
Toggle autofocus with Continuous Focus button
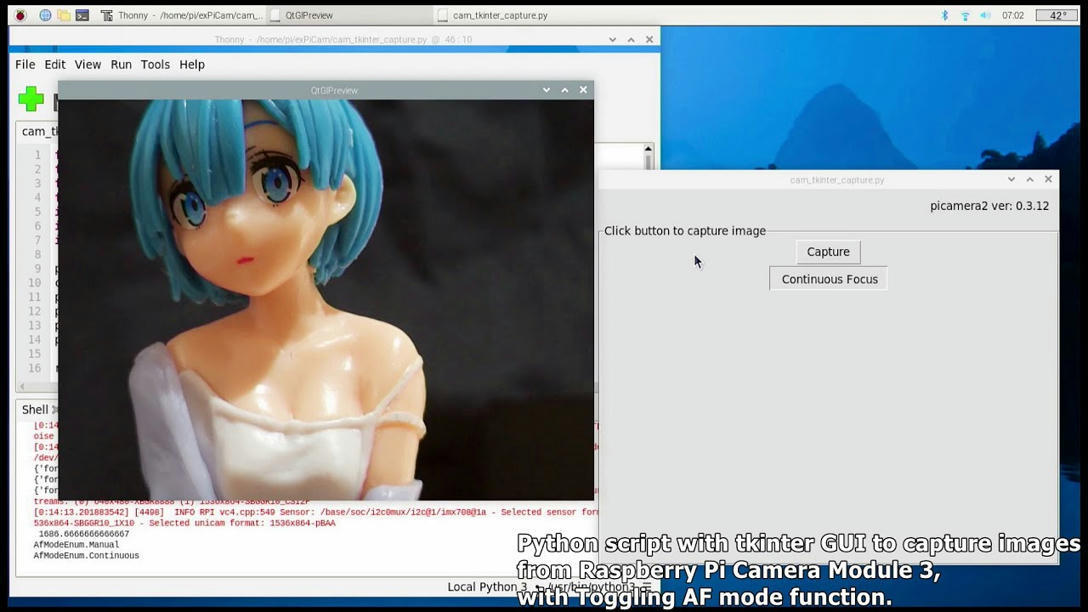(828, 279)
